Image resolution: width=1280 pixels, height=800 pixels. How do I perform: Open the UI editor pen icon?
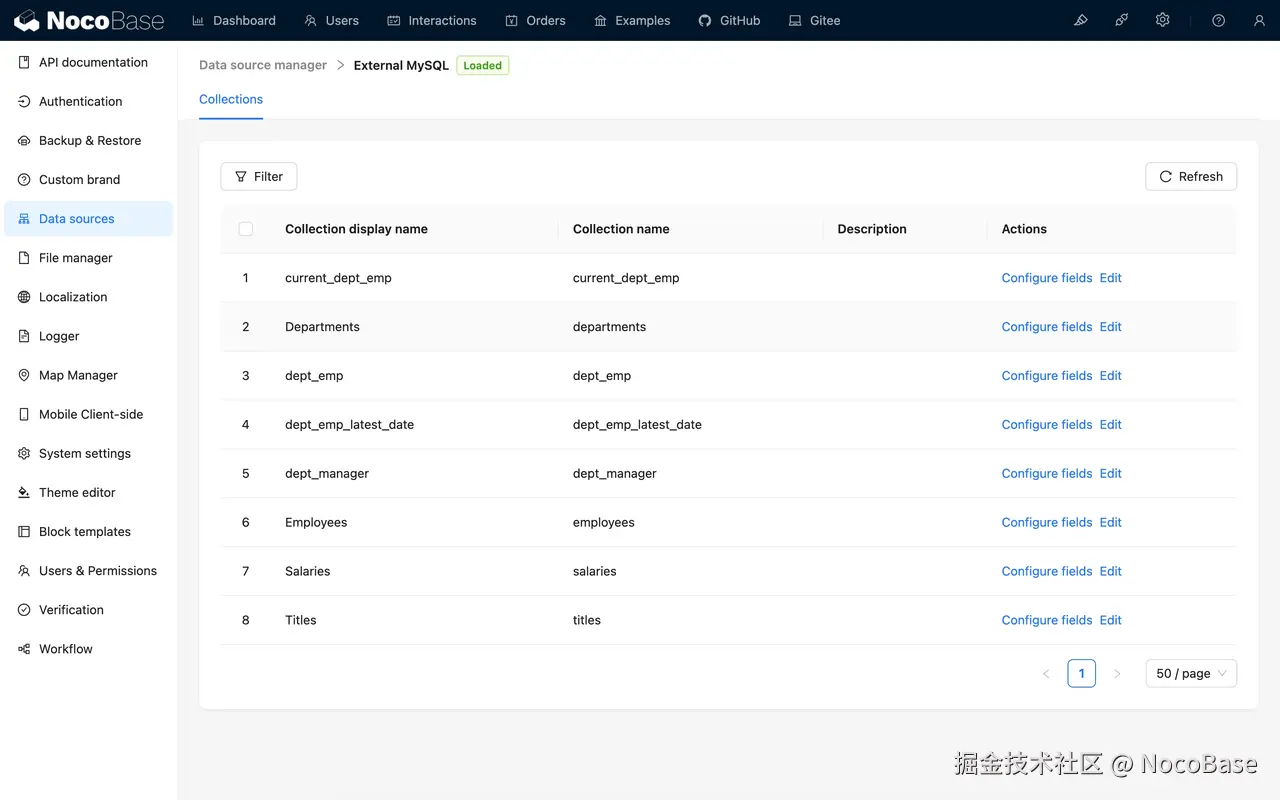1080,20
